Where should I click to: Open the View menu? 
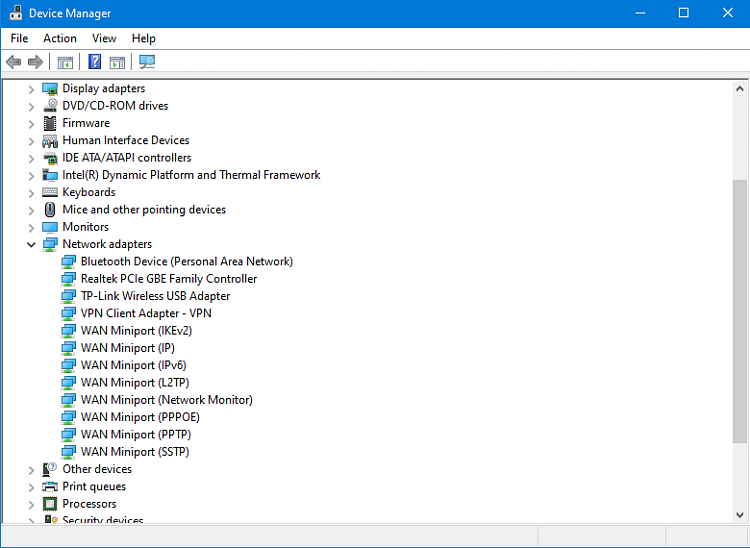tap(104, 38)
